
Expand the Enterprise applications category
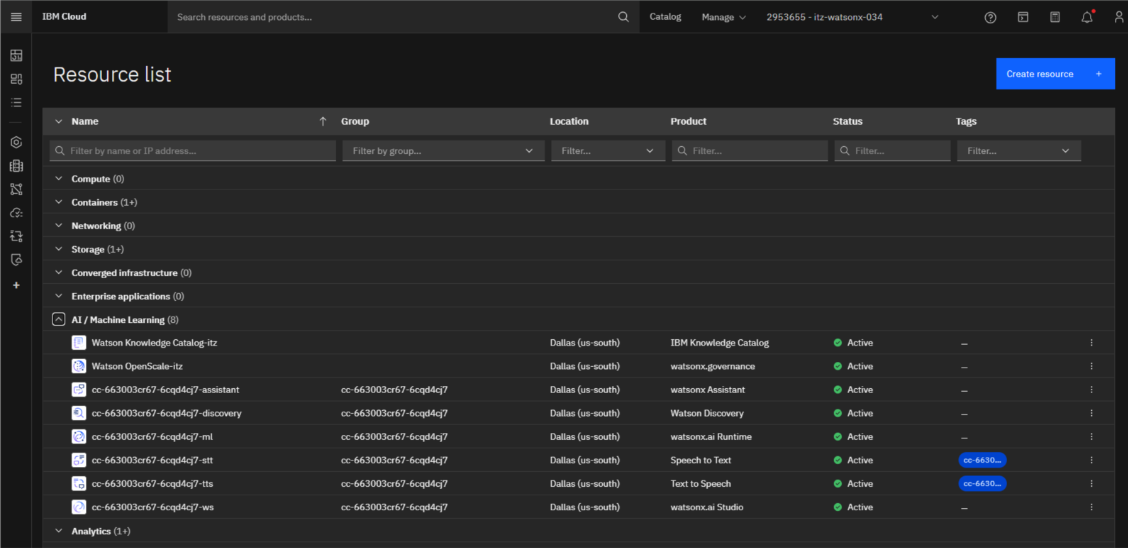pos(59,296)
